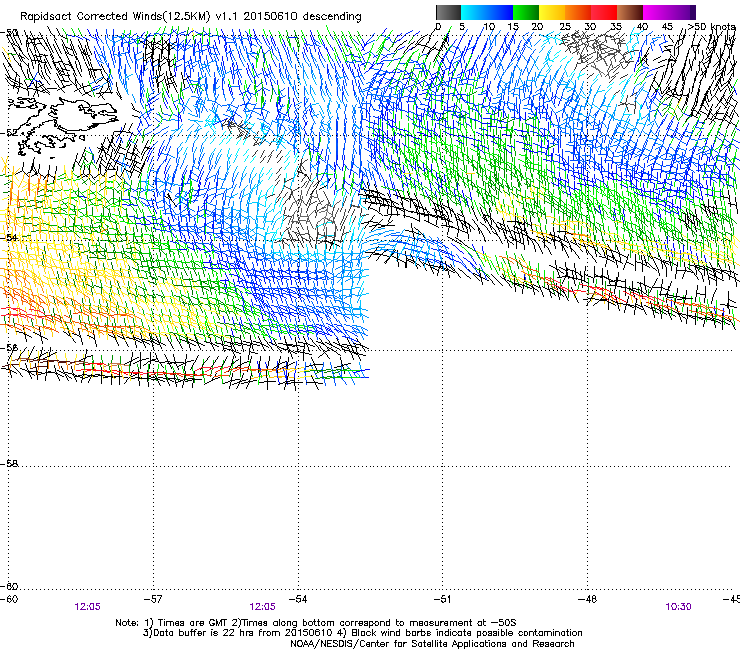Click the green 15-20 knots legend segment
This screenshot has height=650, width=740.
526,12
